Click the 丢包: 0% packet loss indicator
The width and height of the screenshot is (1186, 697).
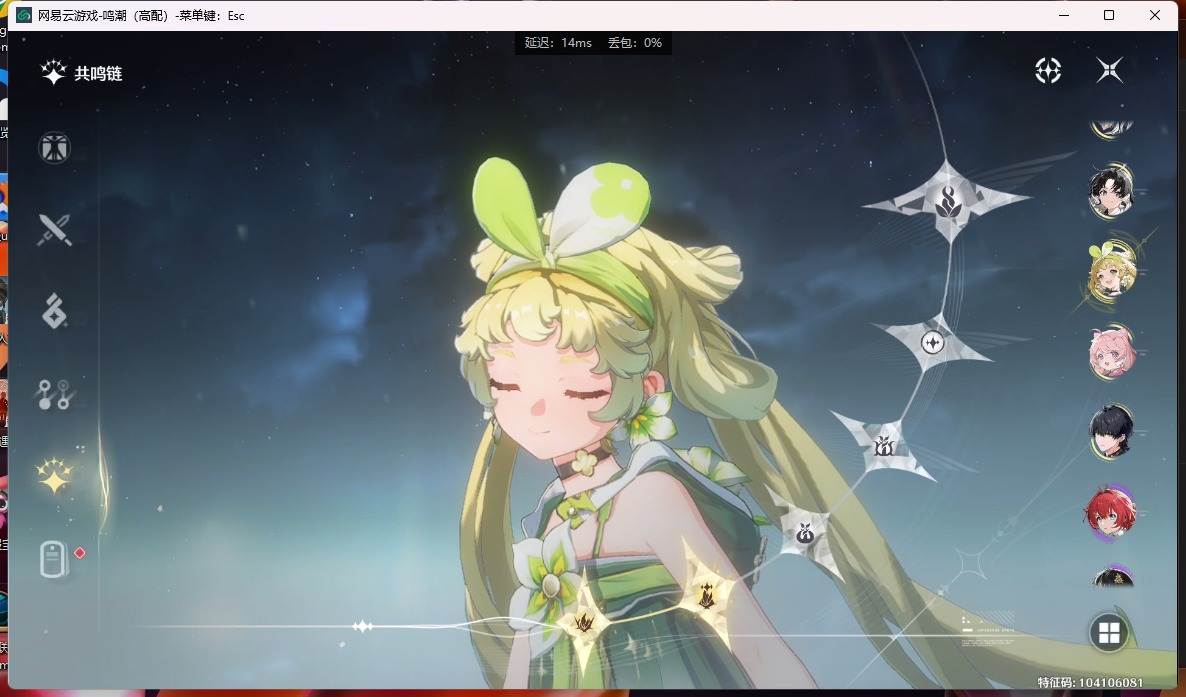(x=635, y=42)
